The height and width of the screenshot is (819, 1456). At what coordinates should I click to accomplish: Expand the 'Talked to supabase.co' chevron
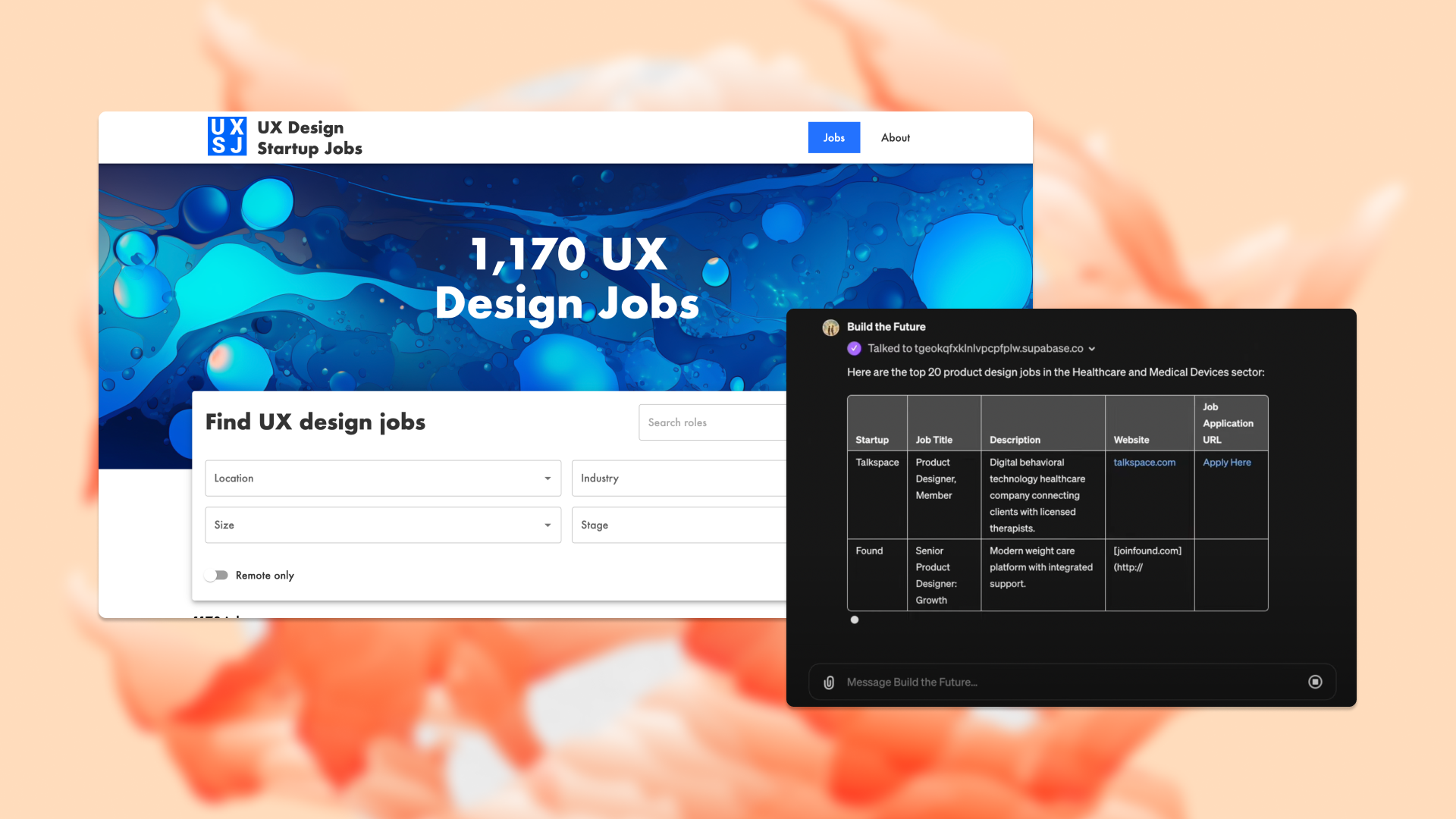tap(1092, 350)
